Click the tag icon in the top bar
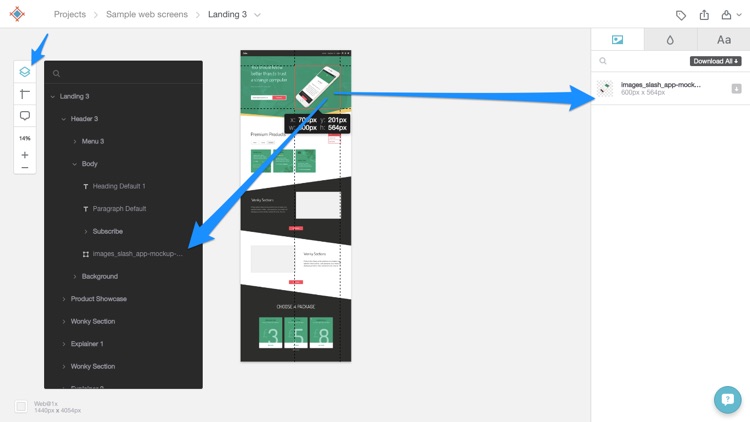The width and height of the screenshot is (750, 422). point(681,15)
